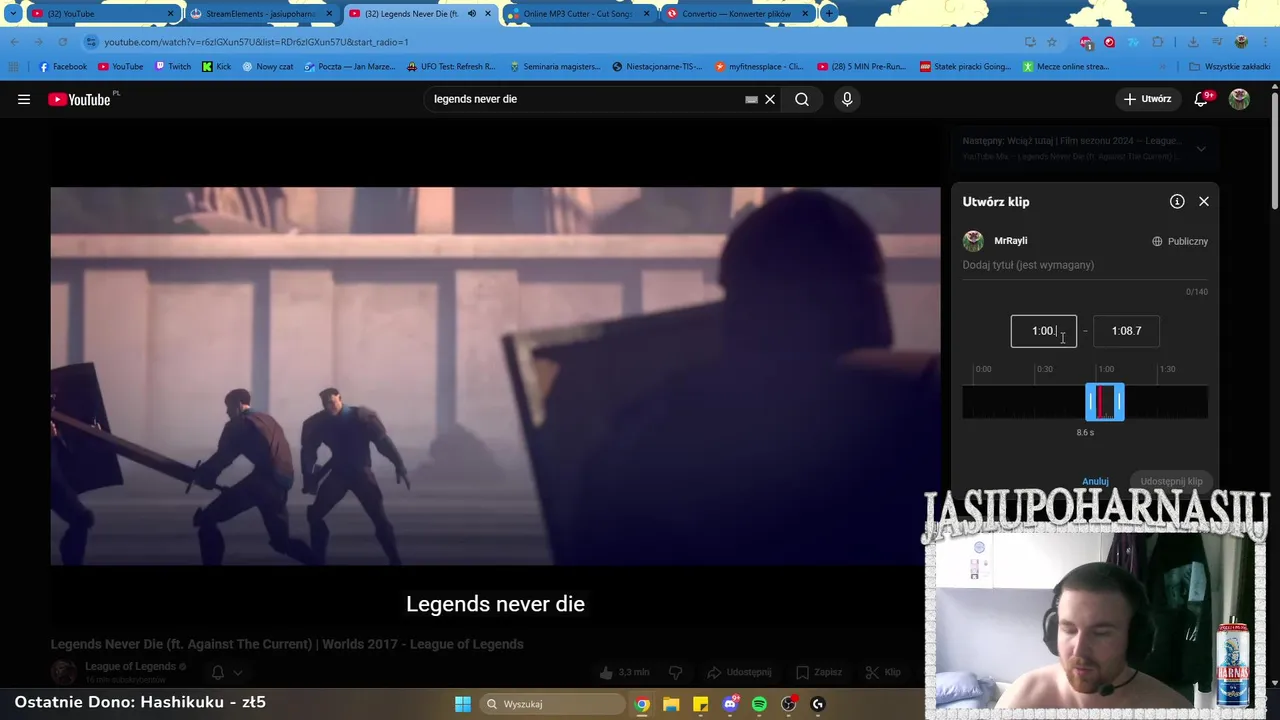Open the Klip scissors button under video
Image resolution: width=1280 pixels, height=720 pixels.
883,672
